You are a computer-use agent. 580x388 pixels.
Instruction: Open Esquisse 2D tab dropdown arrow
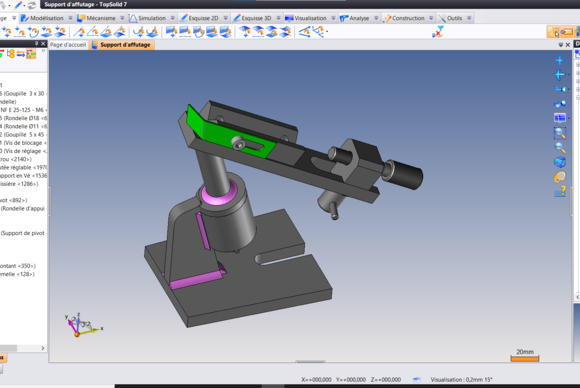tap(226, 18)
